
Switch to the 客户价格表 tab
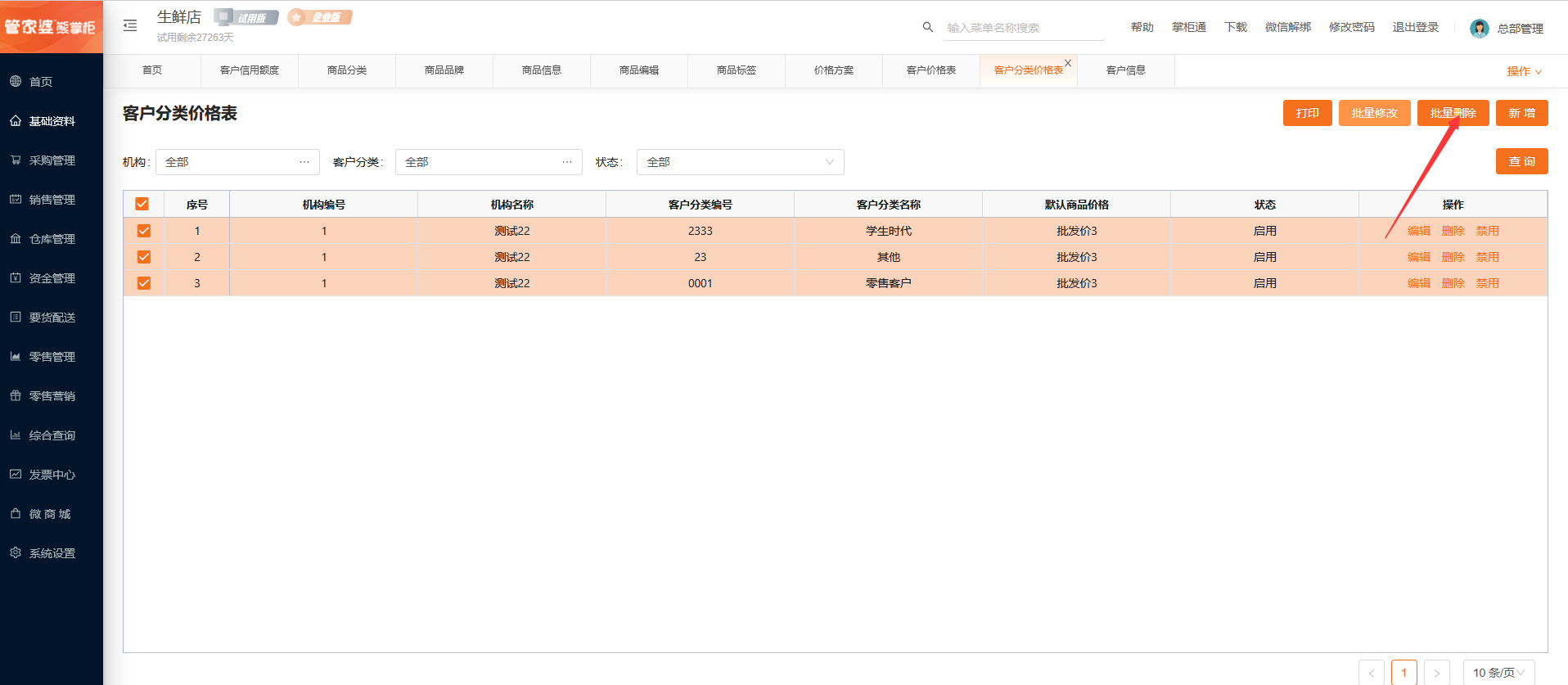point(931,70)
